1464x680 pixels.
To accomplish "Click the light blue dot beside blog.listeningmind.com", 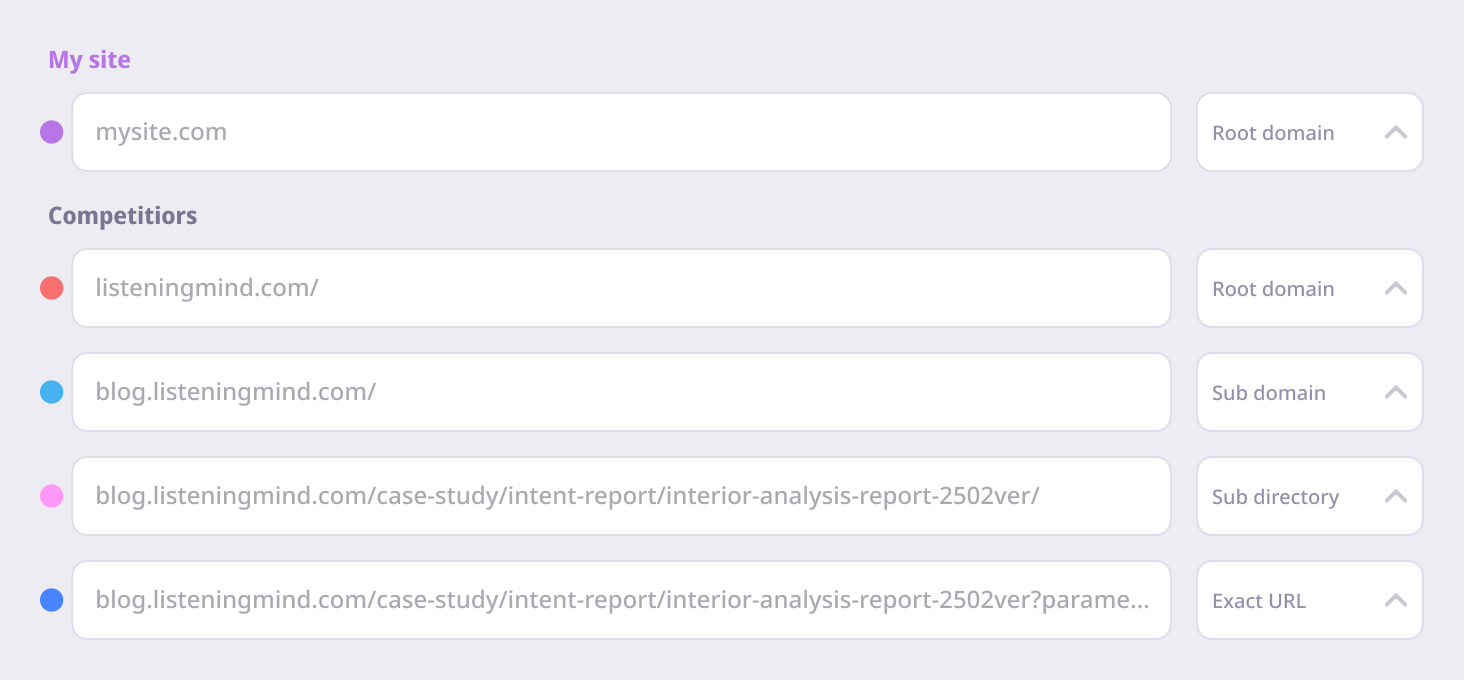I will click(52, 392).
